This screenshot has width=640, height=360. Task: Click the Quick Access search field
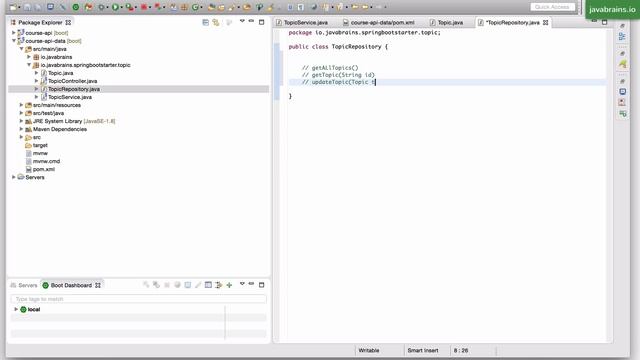click(x=552, y=7)
